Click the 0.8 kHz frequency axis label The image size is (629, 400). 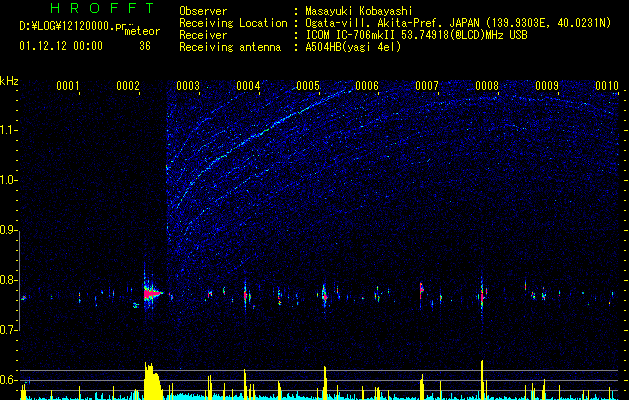pos(8,280)
